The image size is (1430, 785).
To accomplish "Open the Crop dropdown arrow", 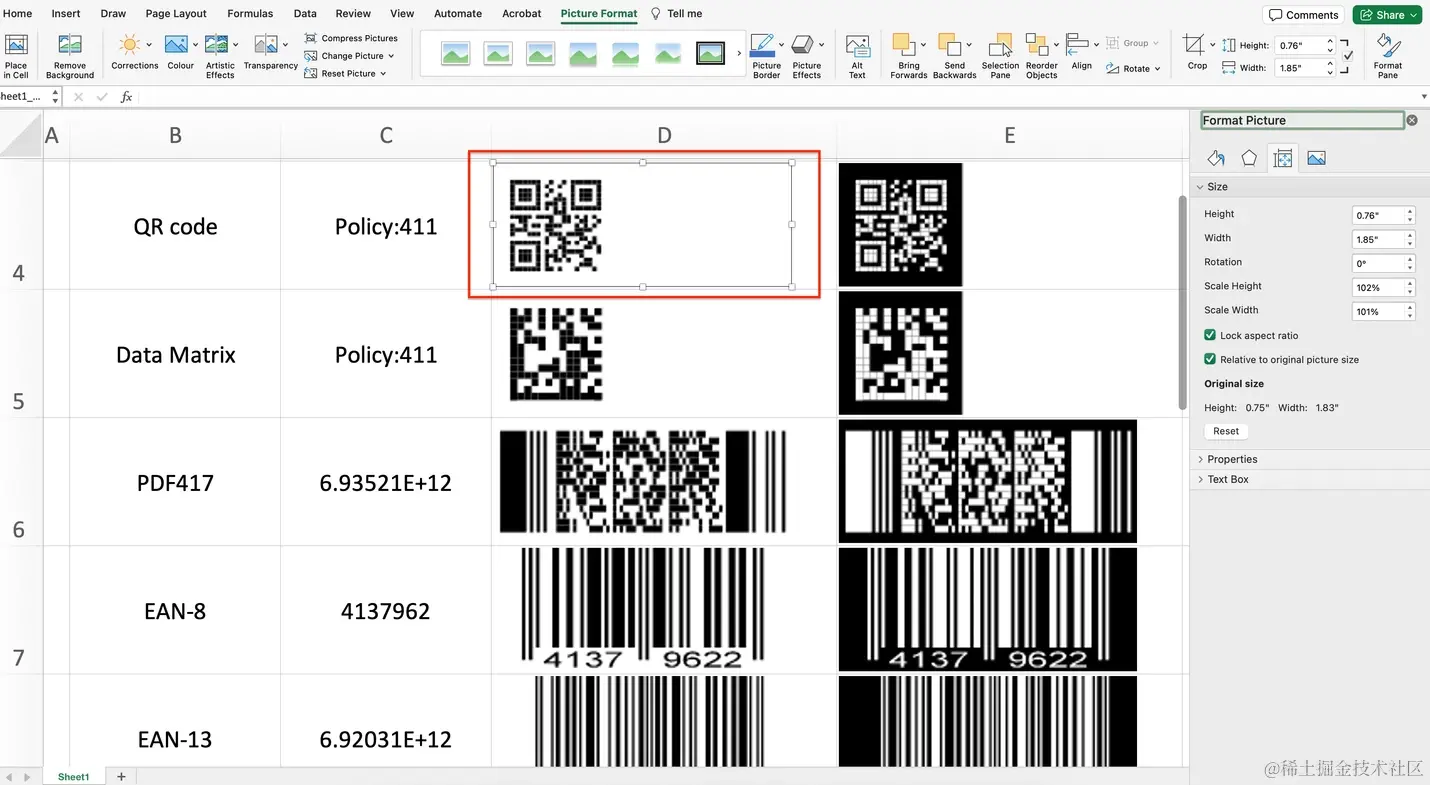I will (x=1212, y=44).
